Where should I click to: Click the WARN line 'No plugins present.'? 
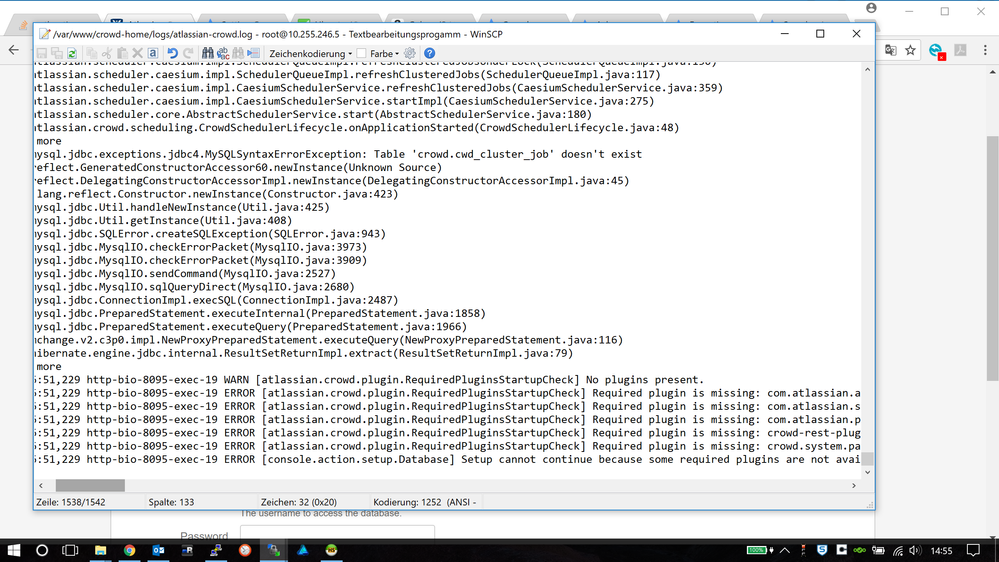[370, 380]
